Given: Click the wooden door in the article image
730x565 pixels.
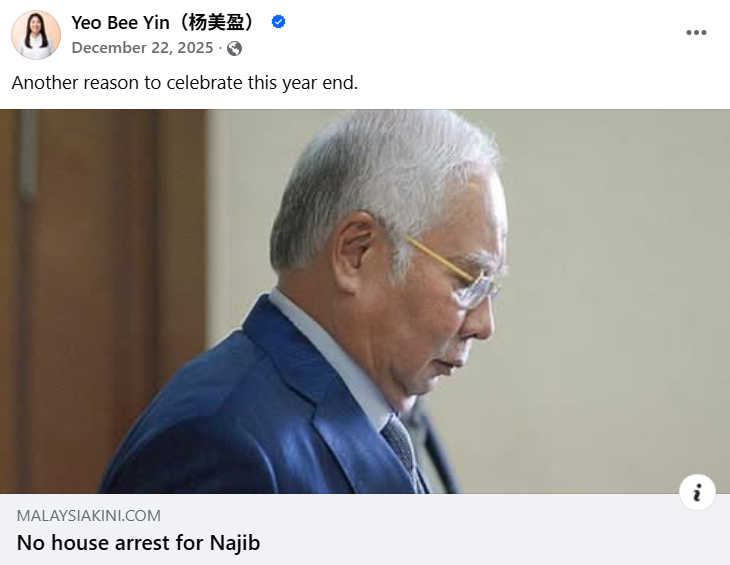Looking at the screenshot, I should [102, 298].
